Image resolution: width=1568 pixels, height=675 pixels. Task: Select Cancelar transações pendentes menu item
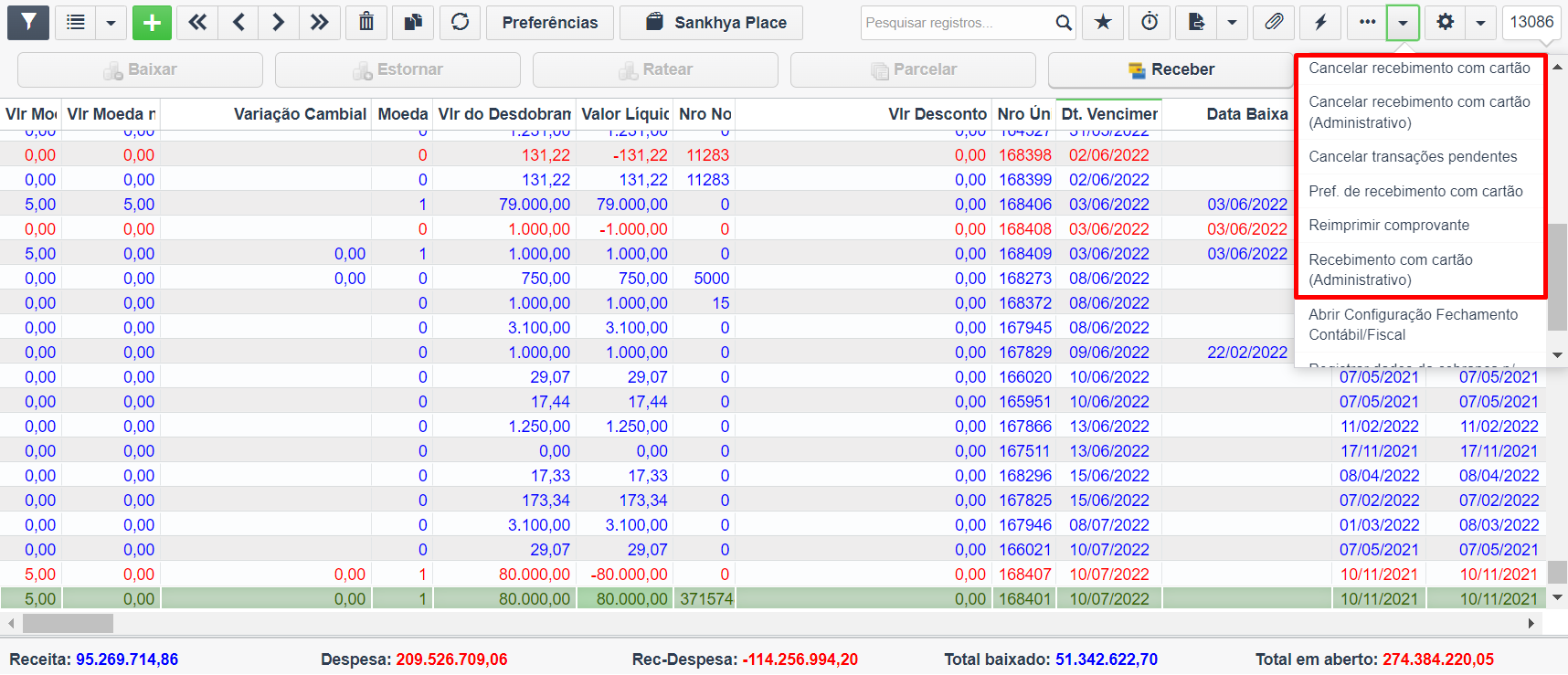click(x=1413, y=157)
